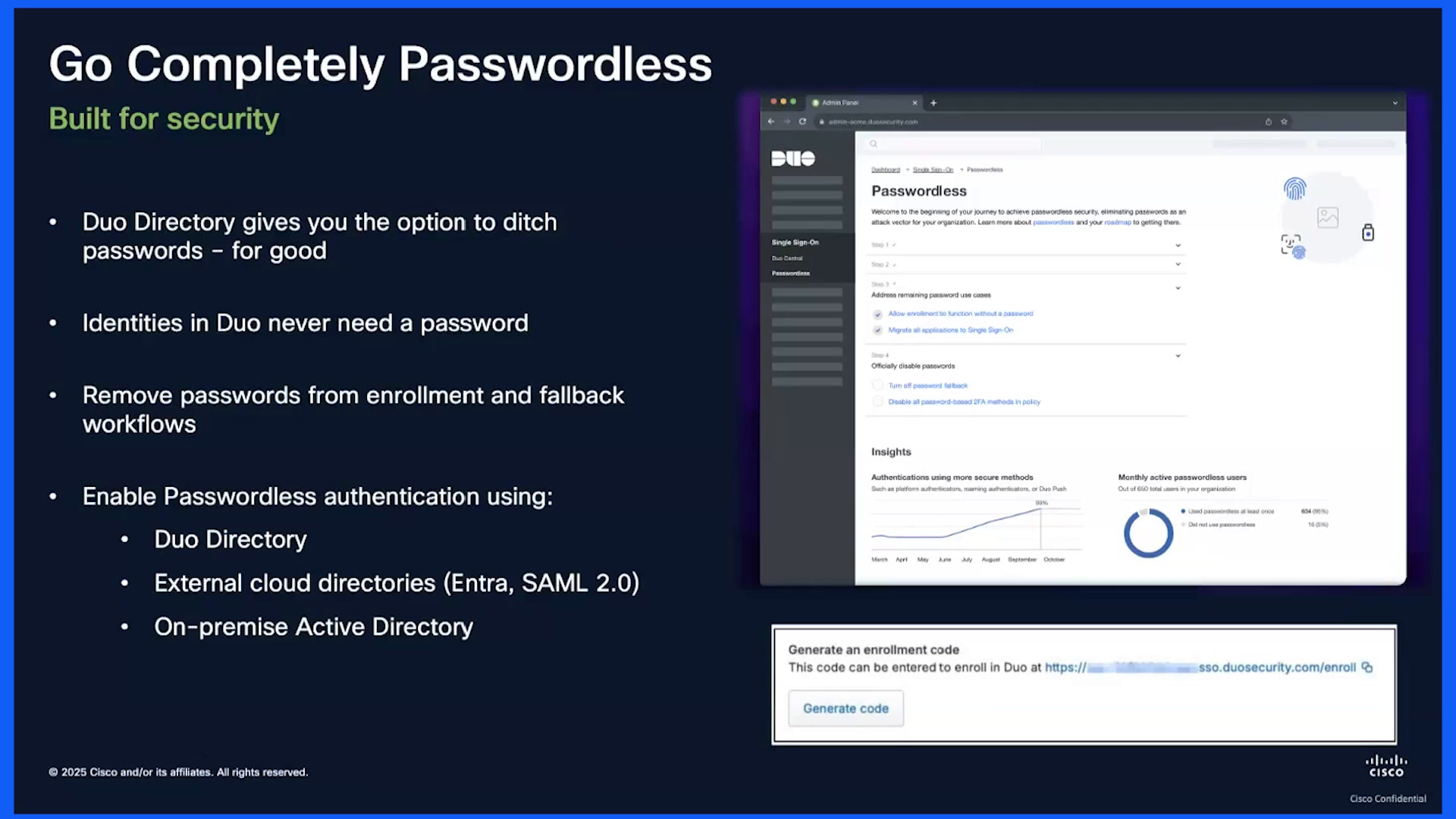Open a new browser tab with plus
Image resolution: width=1456 pixels, height=819 pixels.
[x=934, y=103]
